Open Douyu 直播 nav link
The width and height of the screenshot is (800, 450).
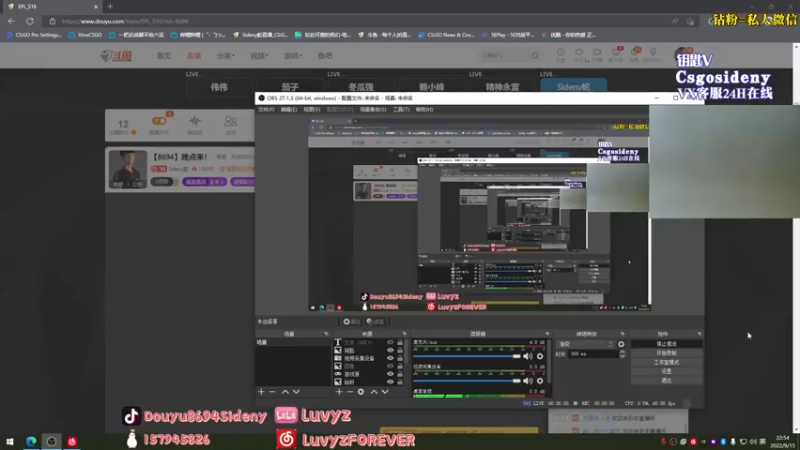pyautogui.click(x=194, y=56)
